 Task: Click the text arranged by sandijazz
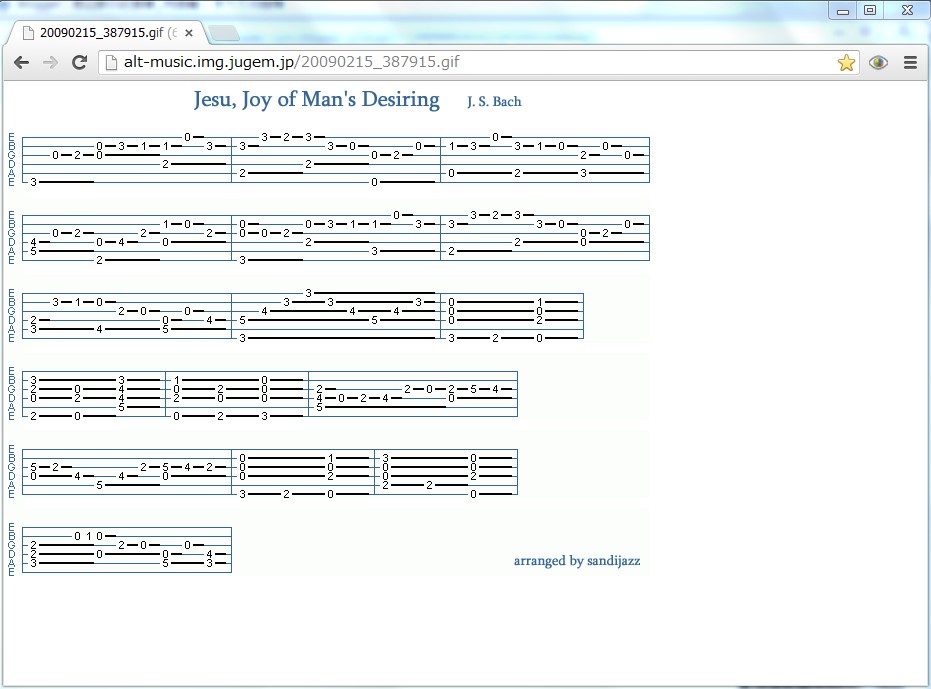tap(577, 561)
